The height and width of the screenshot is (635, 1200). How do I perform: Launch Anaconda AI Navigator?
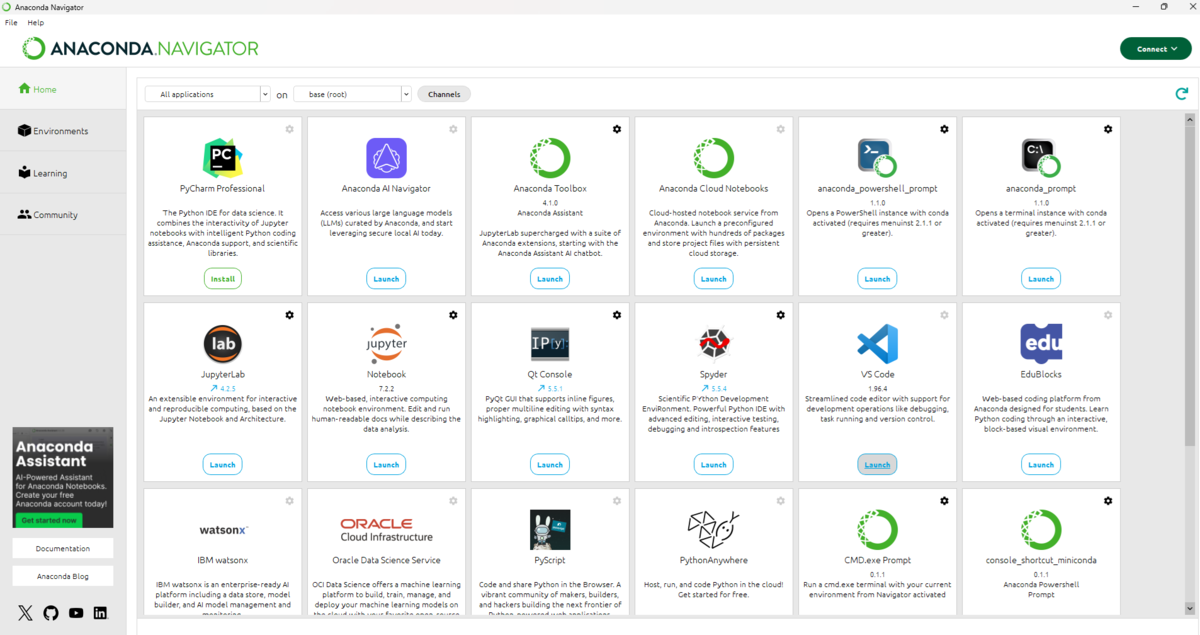[x=386, y=279]
